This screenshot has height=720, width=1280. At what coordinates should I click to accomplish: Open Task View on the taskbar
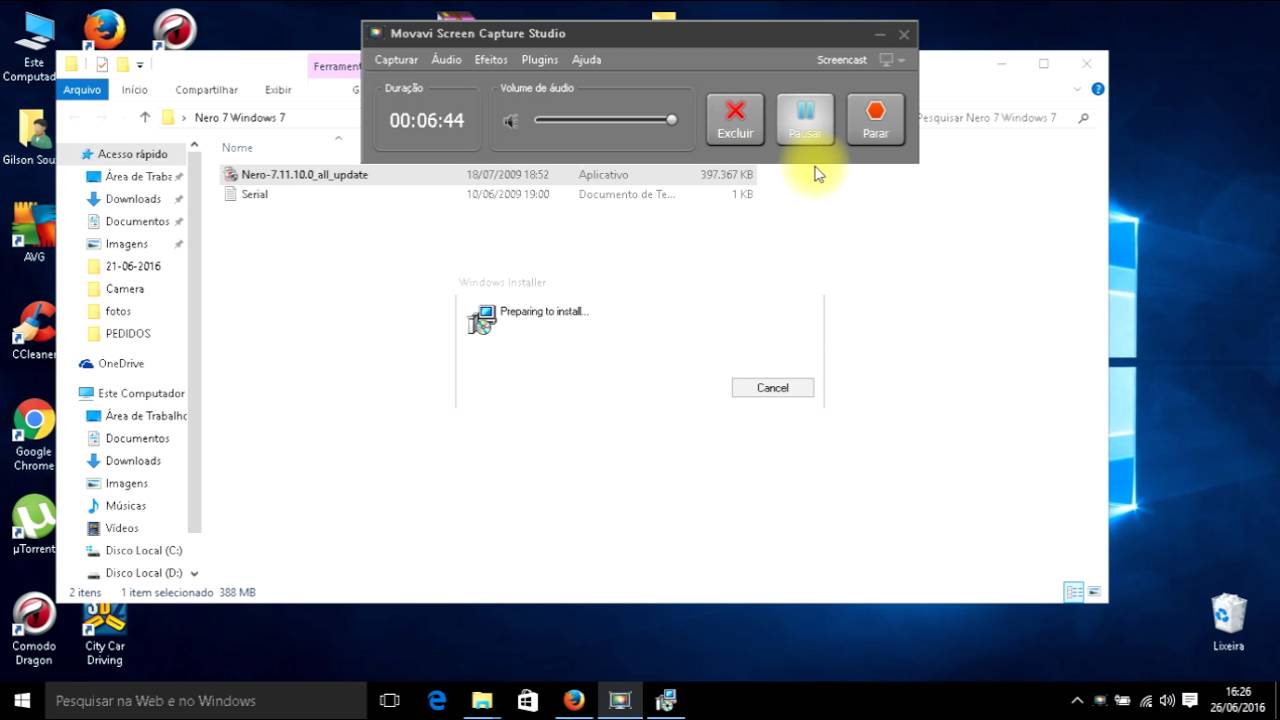click(x=390, y=701)
